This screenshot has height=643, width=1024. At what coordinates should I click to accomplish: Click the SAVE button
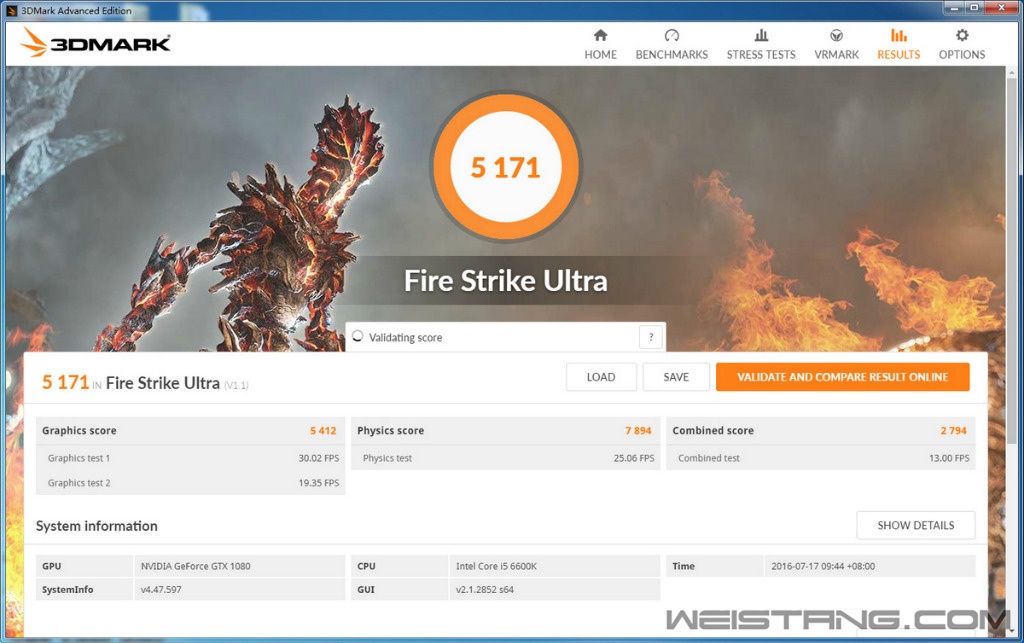(676, 377)
